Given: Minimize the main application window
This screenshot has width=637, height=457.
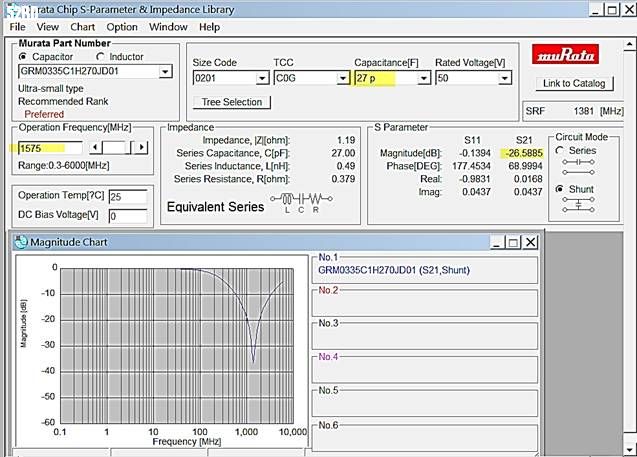Looking at the screenshot, I should pyautogui.click(x=596, y=10).
